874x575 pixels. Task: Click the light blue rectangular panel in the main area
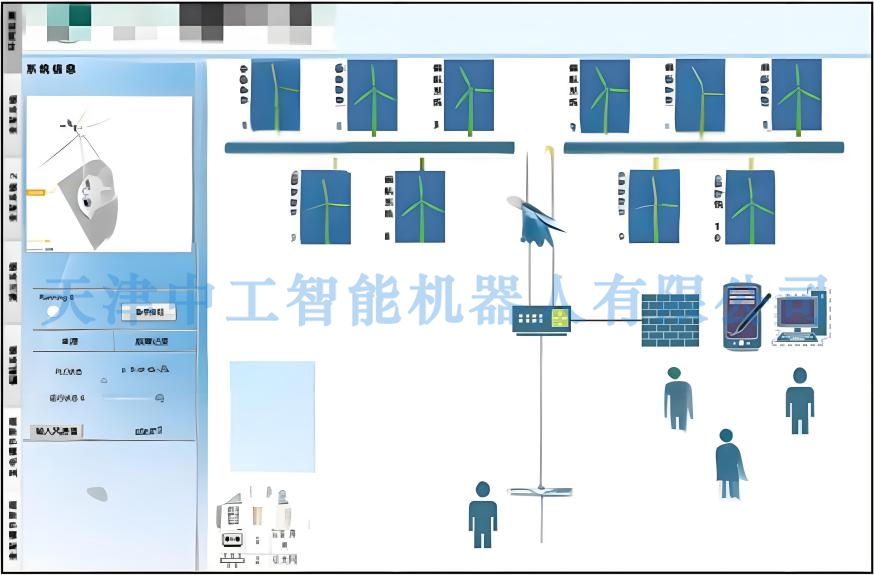273,416
